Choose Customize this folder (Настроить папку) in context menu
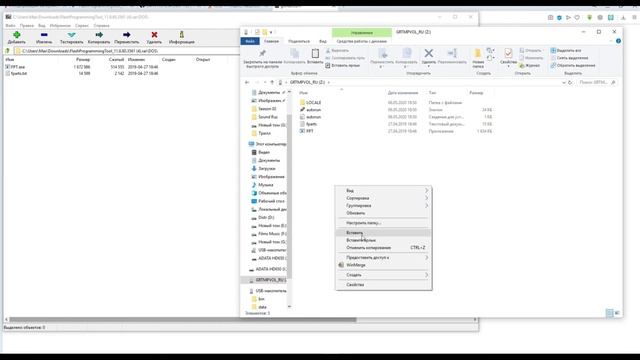Image resolution: width=640 pixels, height=360 pixels. coord(383,223)
